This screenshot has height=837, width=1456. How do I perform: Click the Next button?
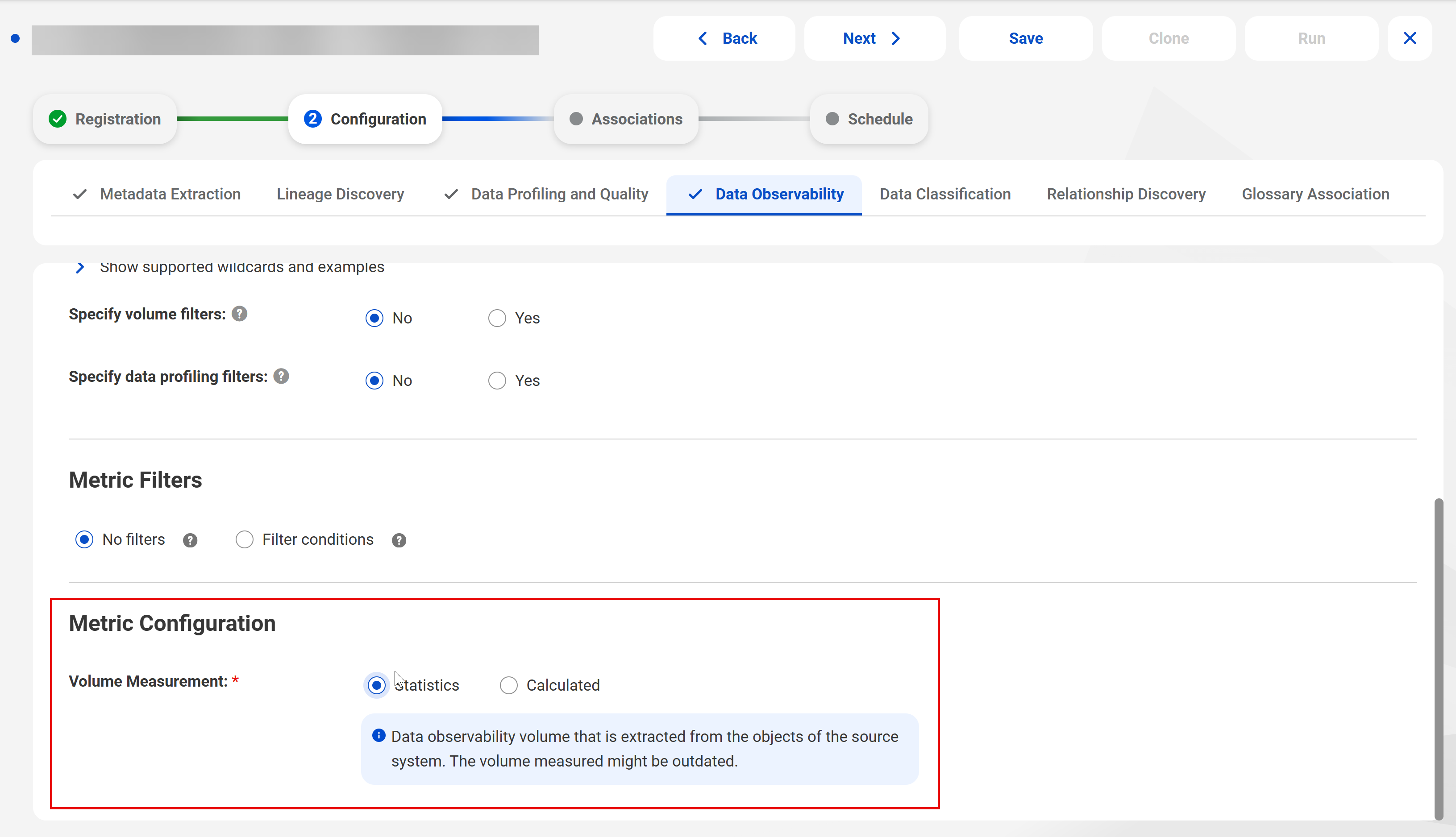[875, 38]
